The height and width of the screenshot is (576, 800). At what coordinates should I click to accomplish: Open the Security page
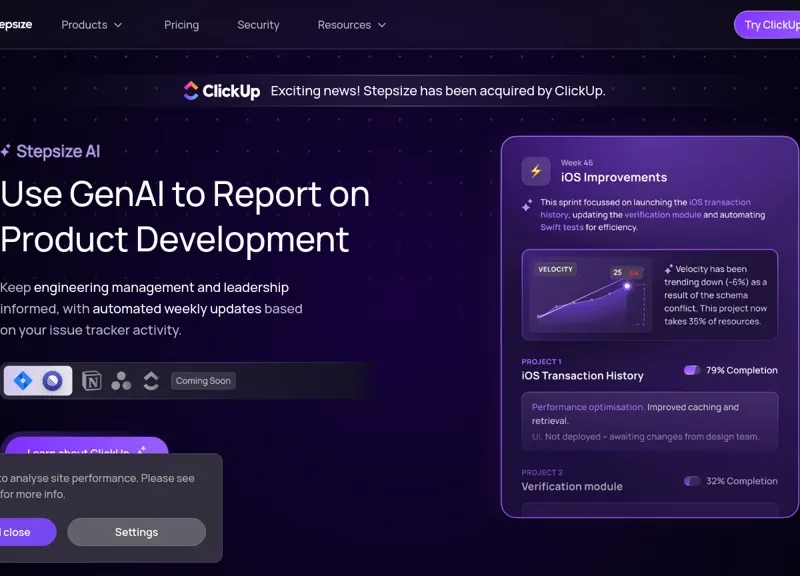(x=258, y=25)
